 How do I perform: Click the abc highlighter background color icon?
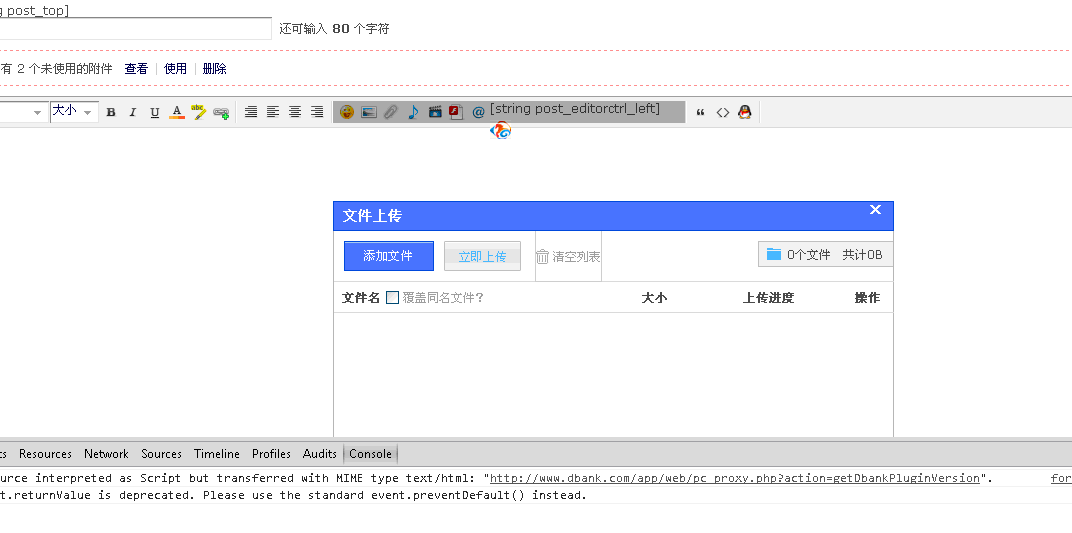tap(198, 112)
